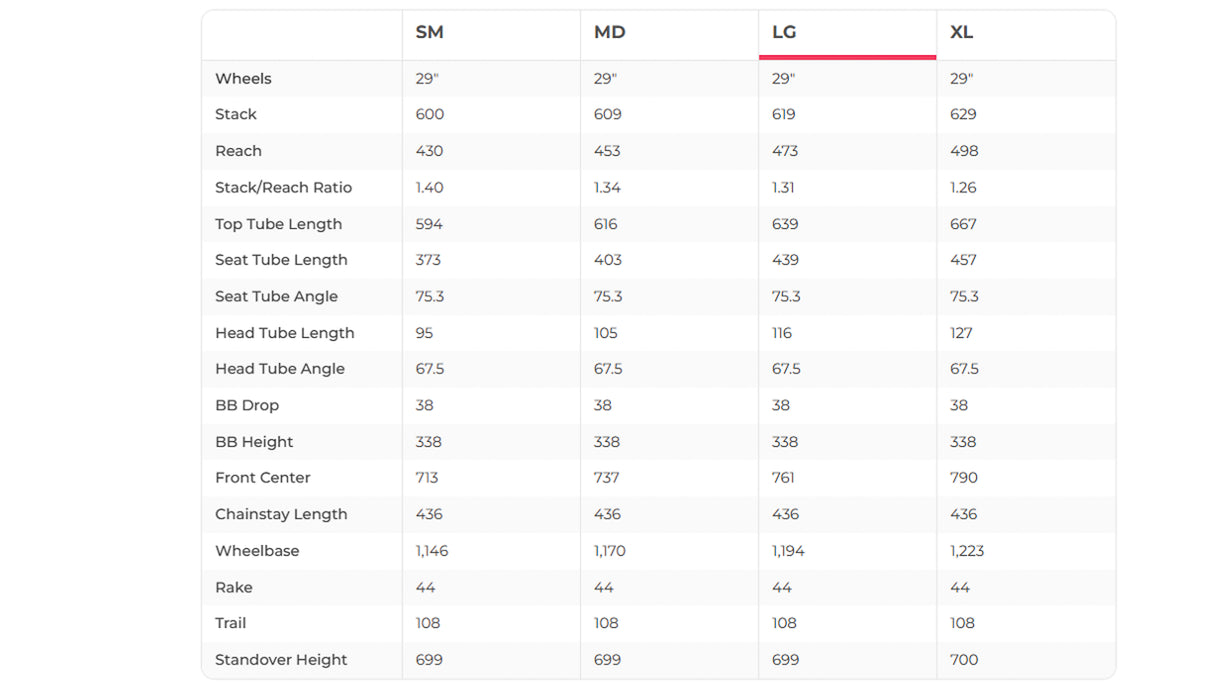Click the Stack/Reach Ratio row label
This screenshot has width=1214, height=683.
tap(283, 187)
